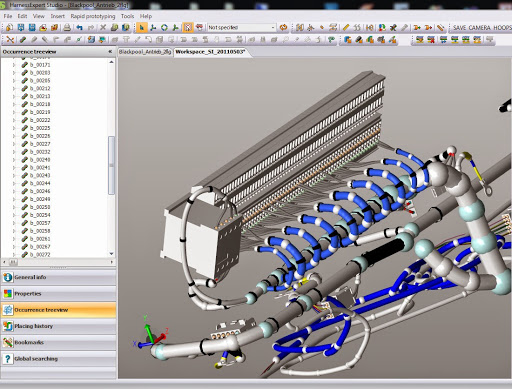Screen dimensions: 512x389
Task: Click the yellow ruler measure icon
Action: (346, 27)
